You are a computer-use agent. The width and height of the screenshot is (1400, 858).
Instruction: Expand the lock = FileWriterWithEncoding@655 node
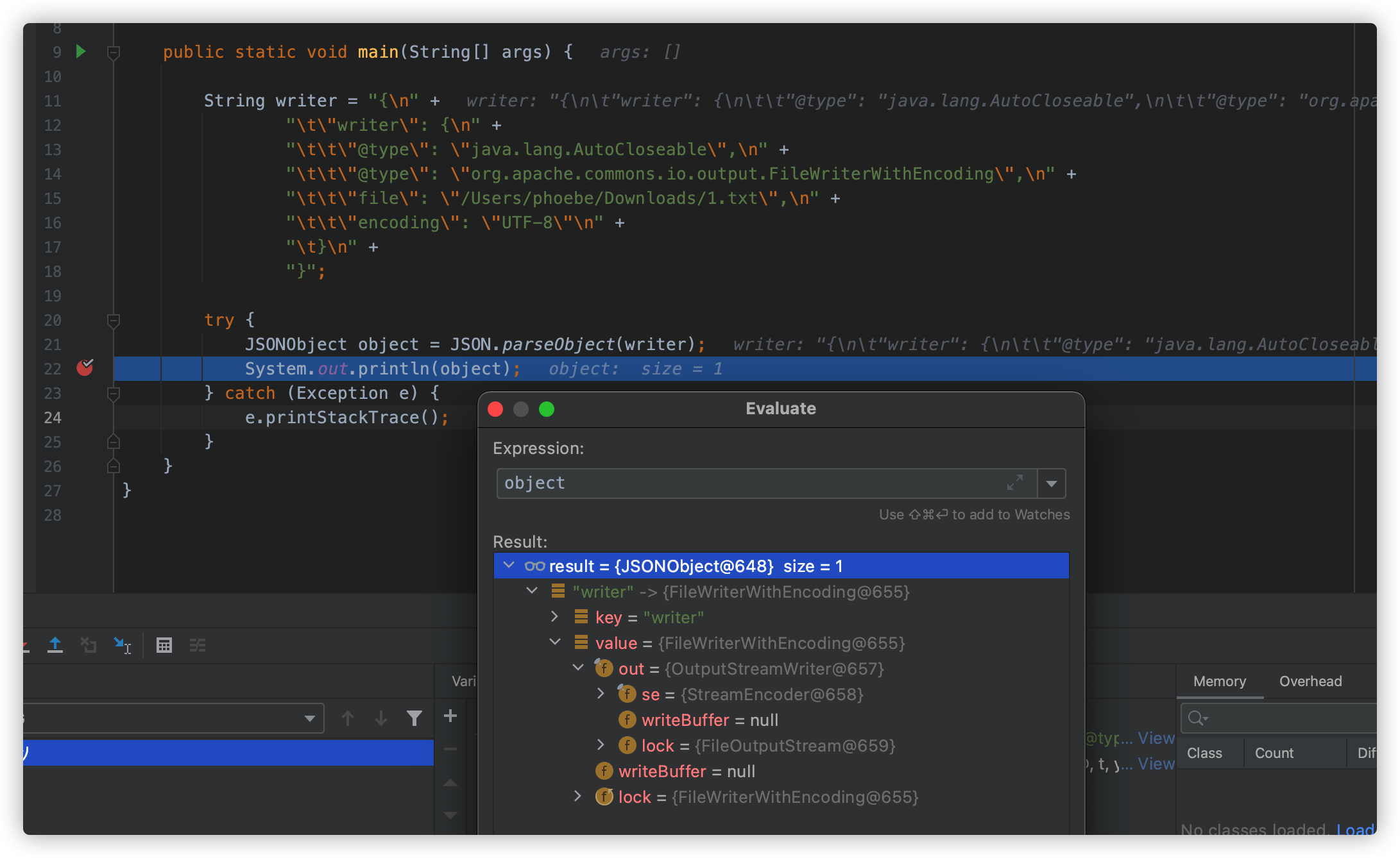(x=578, y=796)
